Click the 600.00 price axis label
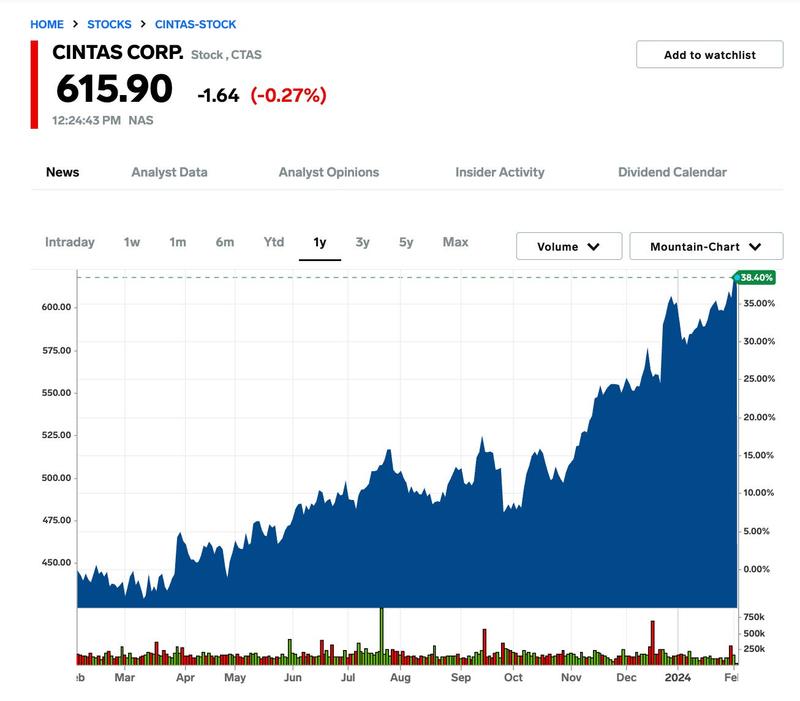The image size is (800, 701). 56,307
